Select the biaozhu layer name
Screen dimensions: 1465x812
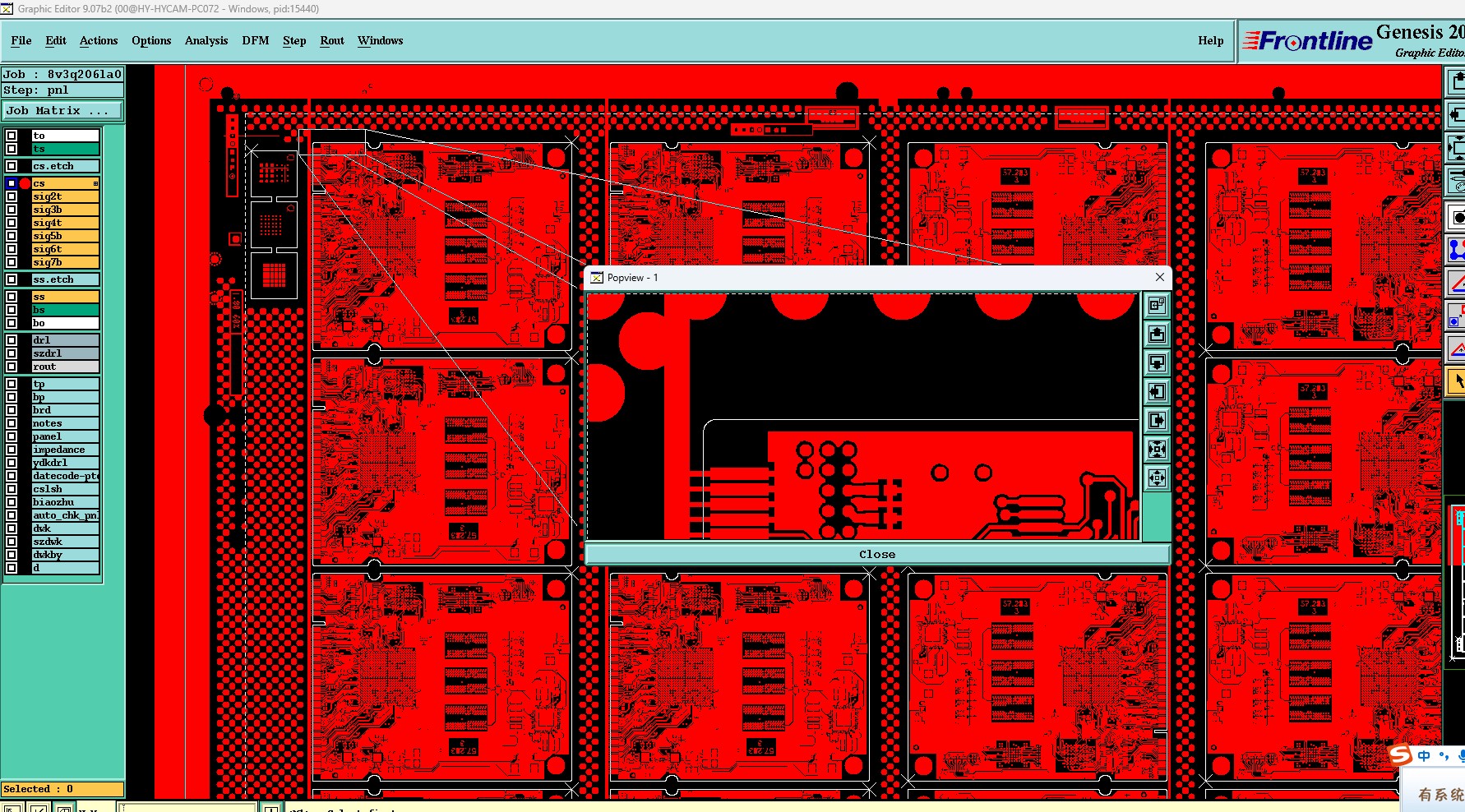[x=65, y=502]
